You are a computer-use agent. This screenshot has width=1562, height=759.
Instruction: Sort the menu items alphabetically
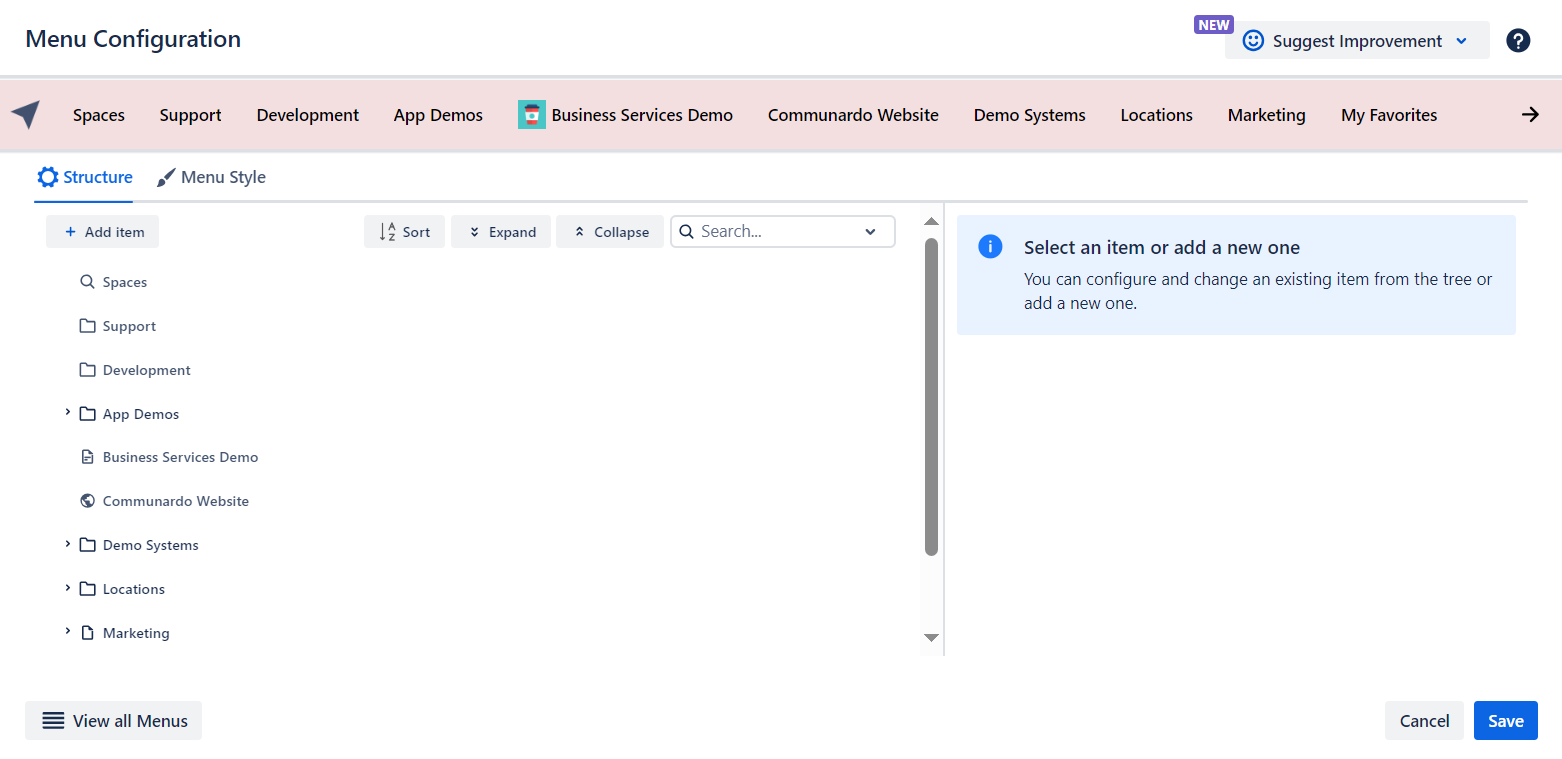point(405,232)
